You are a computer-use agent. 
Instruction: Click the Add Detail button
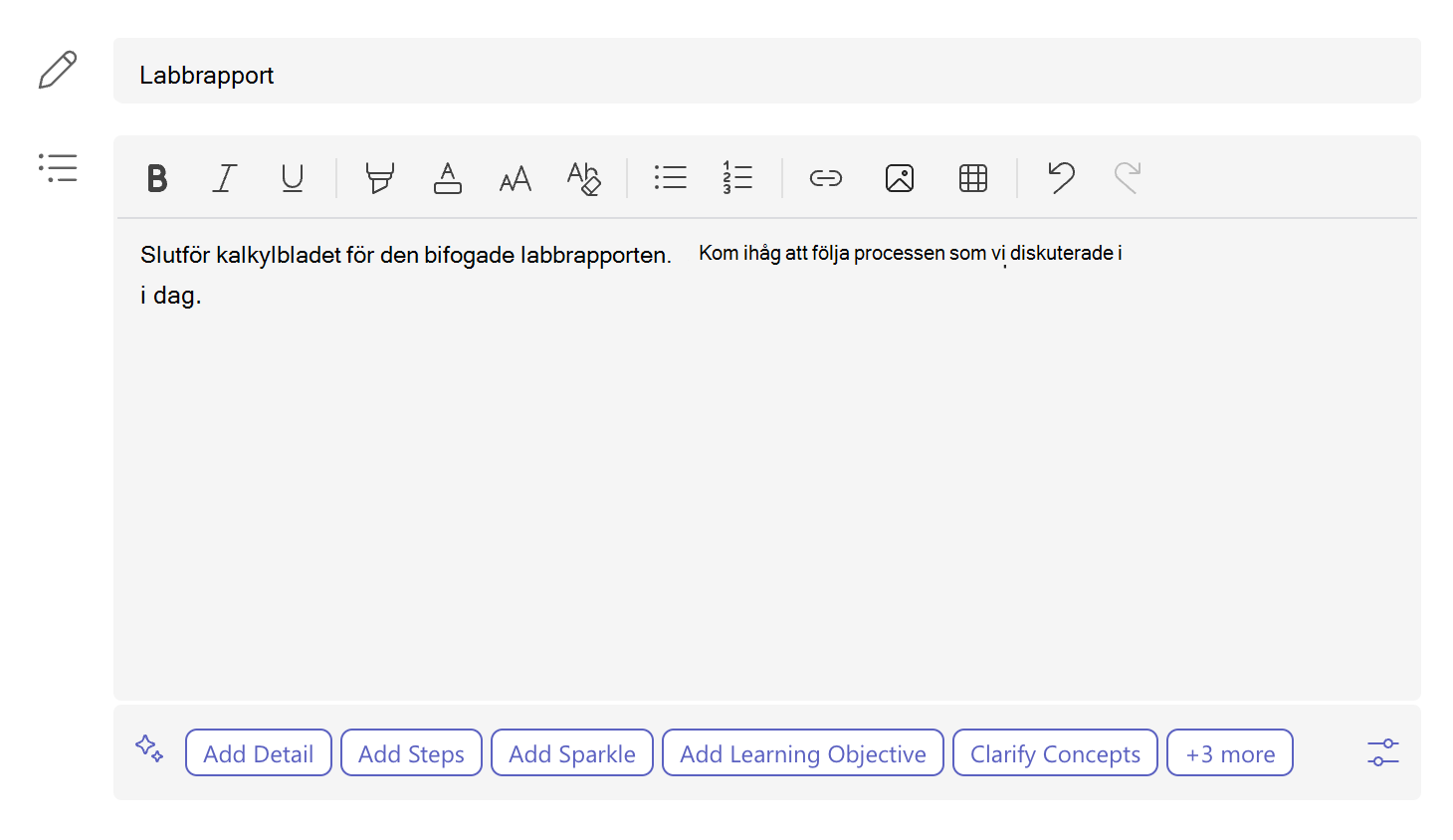pyautogui.click(x=259, y=753)
